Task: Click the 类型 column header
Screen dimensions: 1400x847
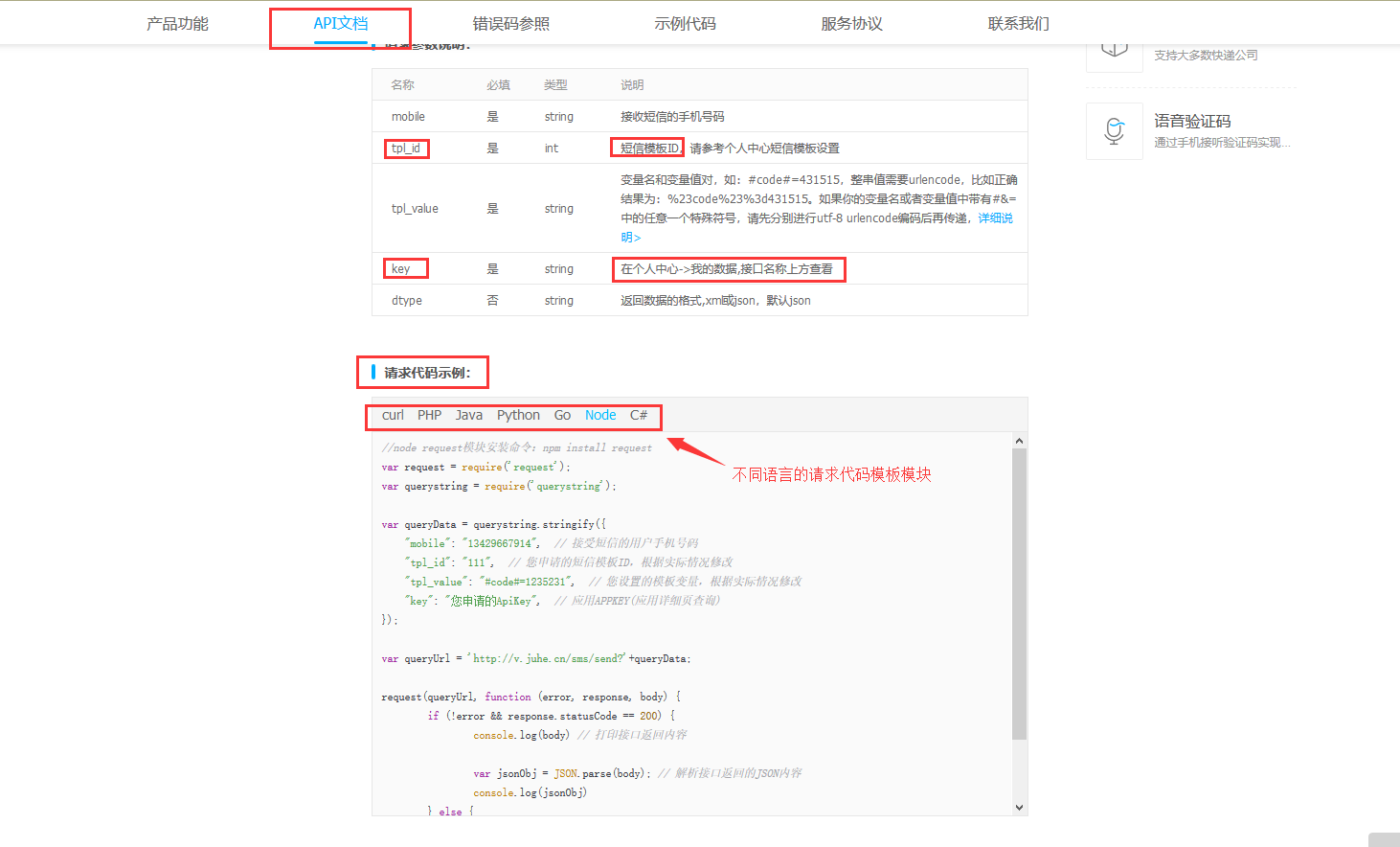Action: click(555, 84)
